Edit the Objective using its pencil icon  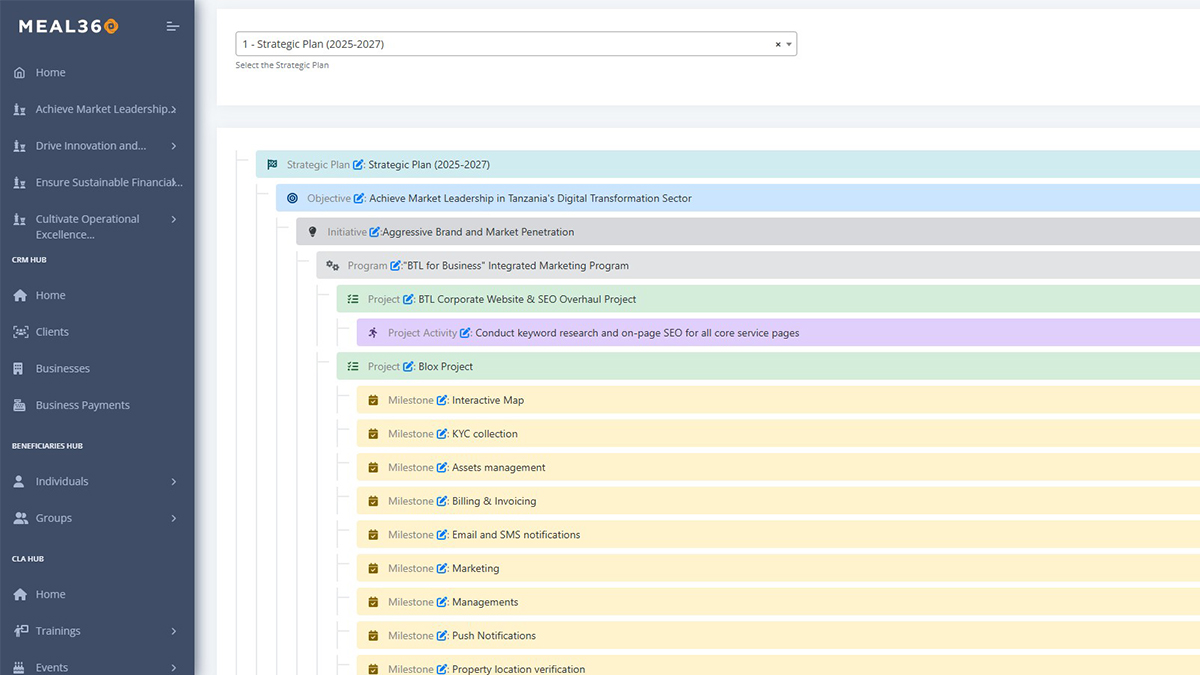359,198
